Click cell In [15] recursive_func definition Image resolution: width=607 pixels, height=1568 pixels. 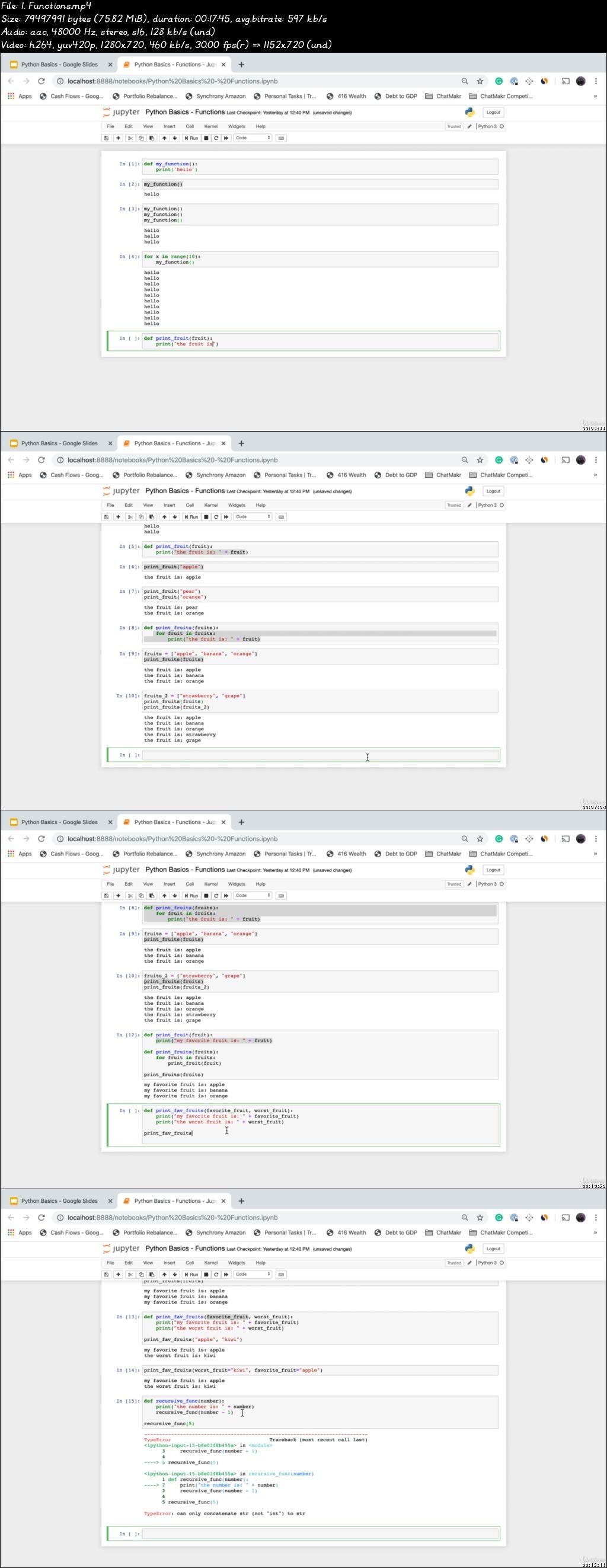click(320, 1412)
